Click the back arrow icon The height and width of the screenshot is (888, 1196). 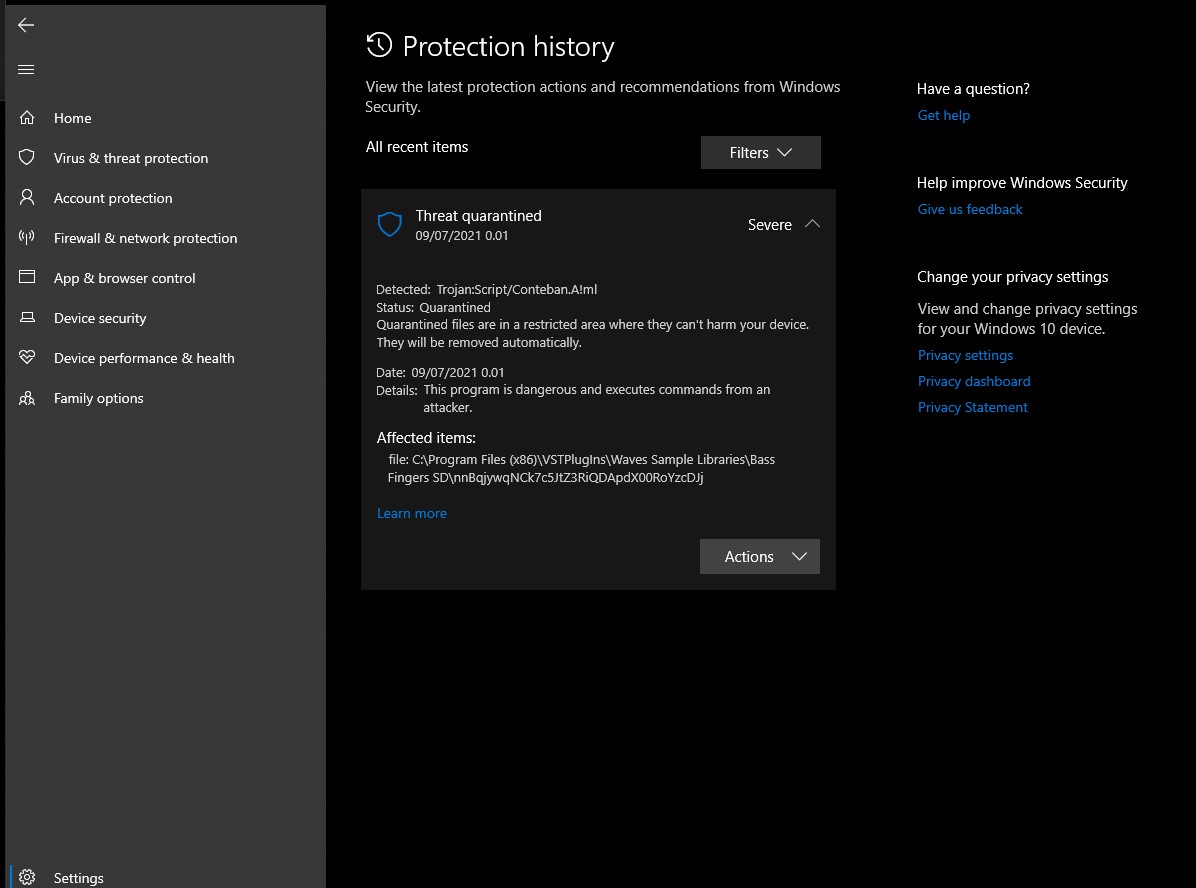point(26,25)
